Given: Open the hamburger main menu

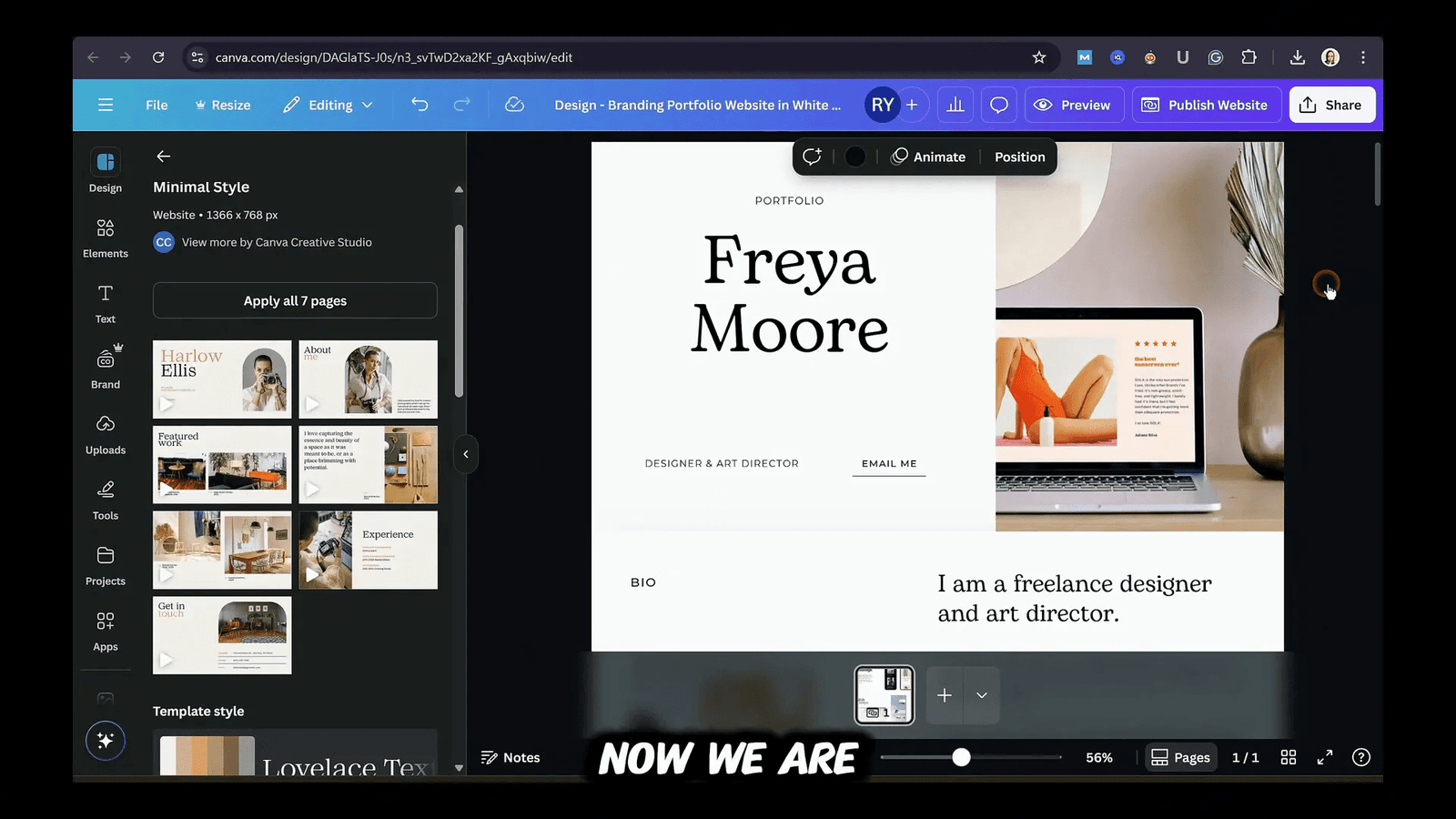Looking at the screenshot, I should point(106,105).
